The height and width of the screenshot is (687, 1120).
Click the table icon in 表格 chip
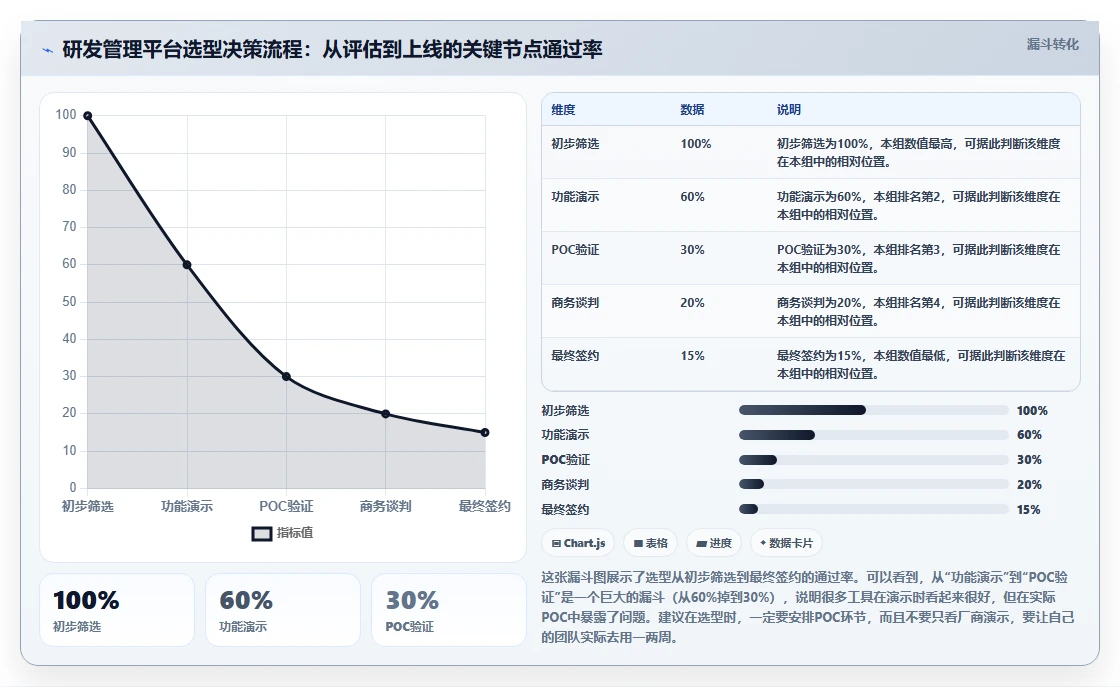click(x=638, y=543)
